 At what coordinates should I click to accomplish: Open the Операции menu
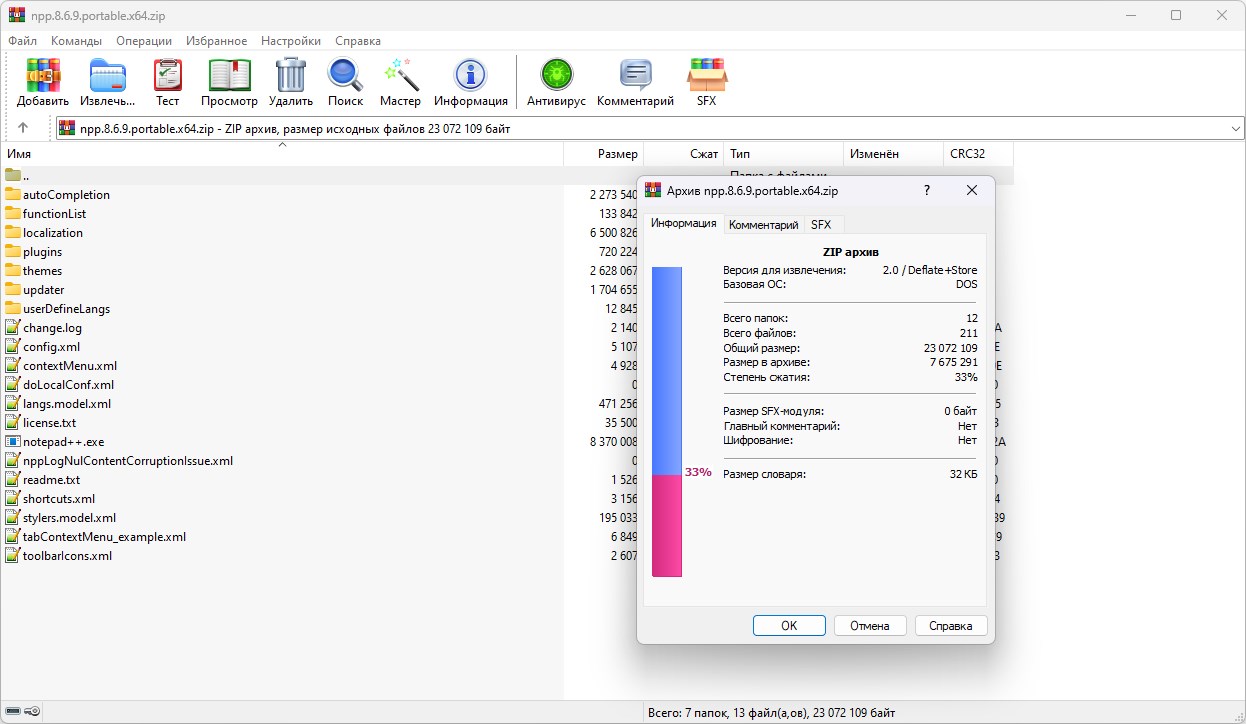coord(144,41)
